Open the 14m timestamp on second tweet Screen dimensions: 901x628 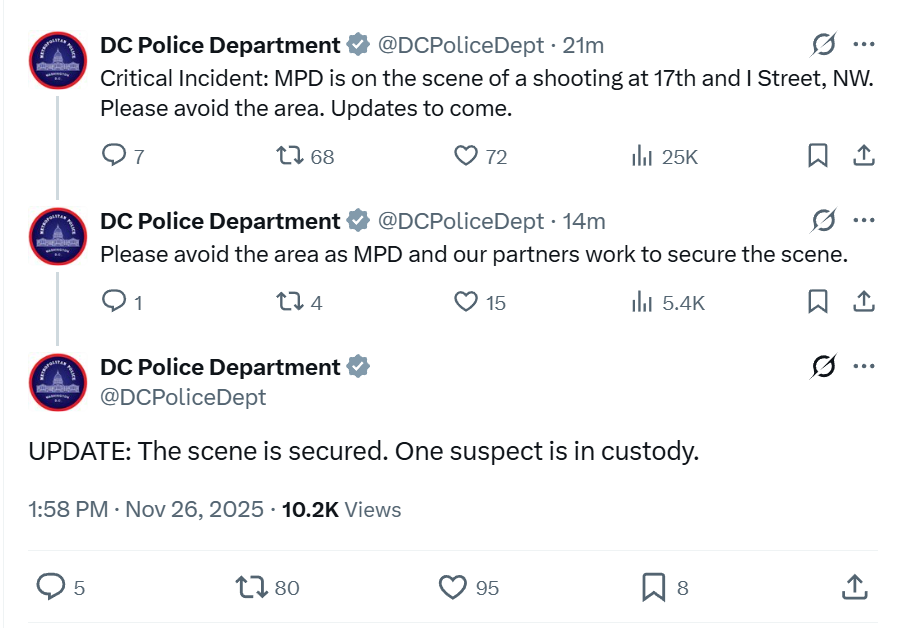pyautogui.click(x=584, y=221)
